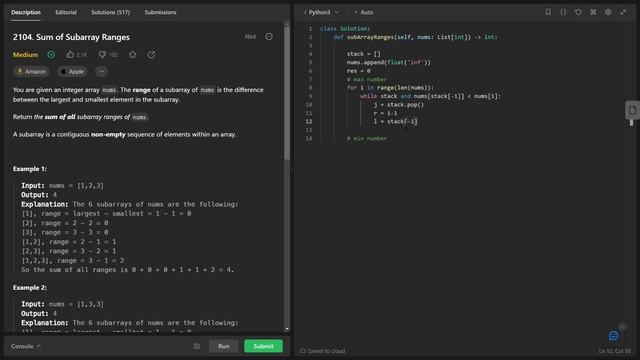Click the 'res = 0' code line

coord(358,71)
